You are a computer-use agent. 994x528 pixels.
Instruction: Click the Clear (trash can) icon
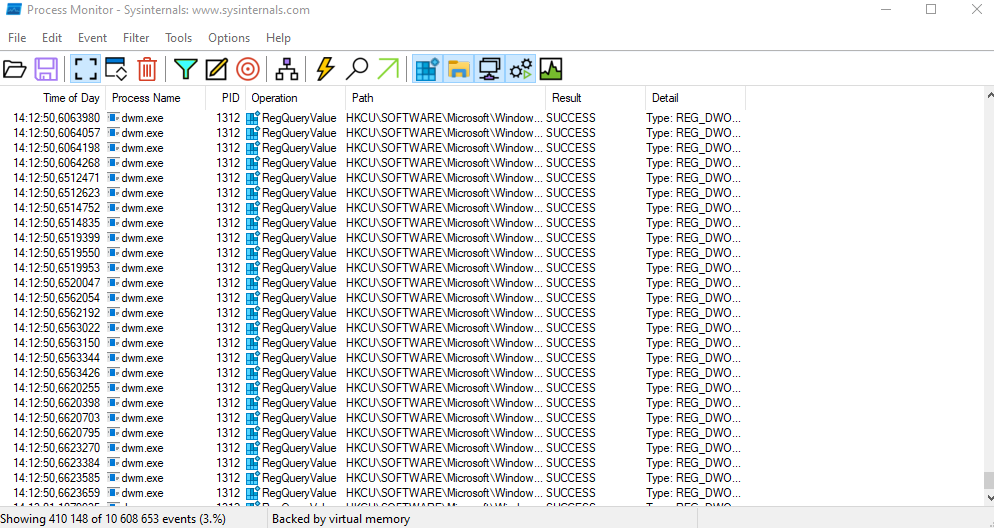(147, 68)
